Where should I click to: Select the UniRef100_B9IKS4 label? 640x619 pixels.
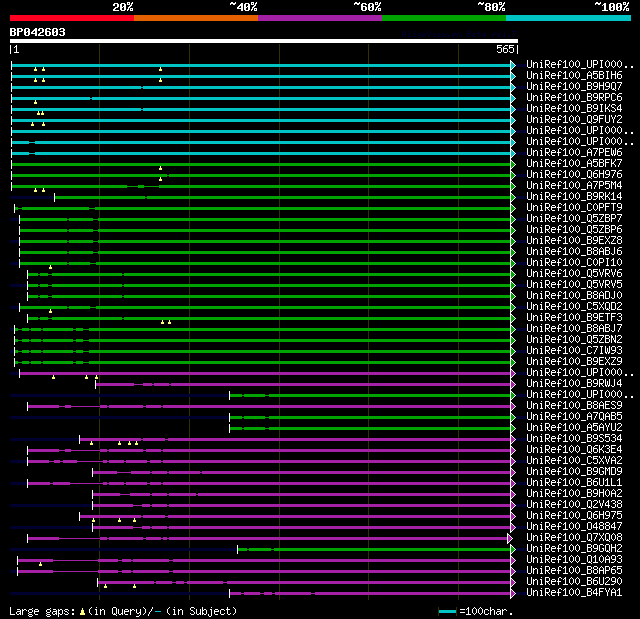point(574,109)
